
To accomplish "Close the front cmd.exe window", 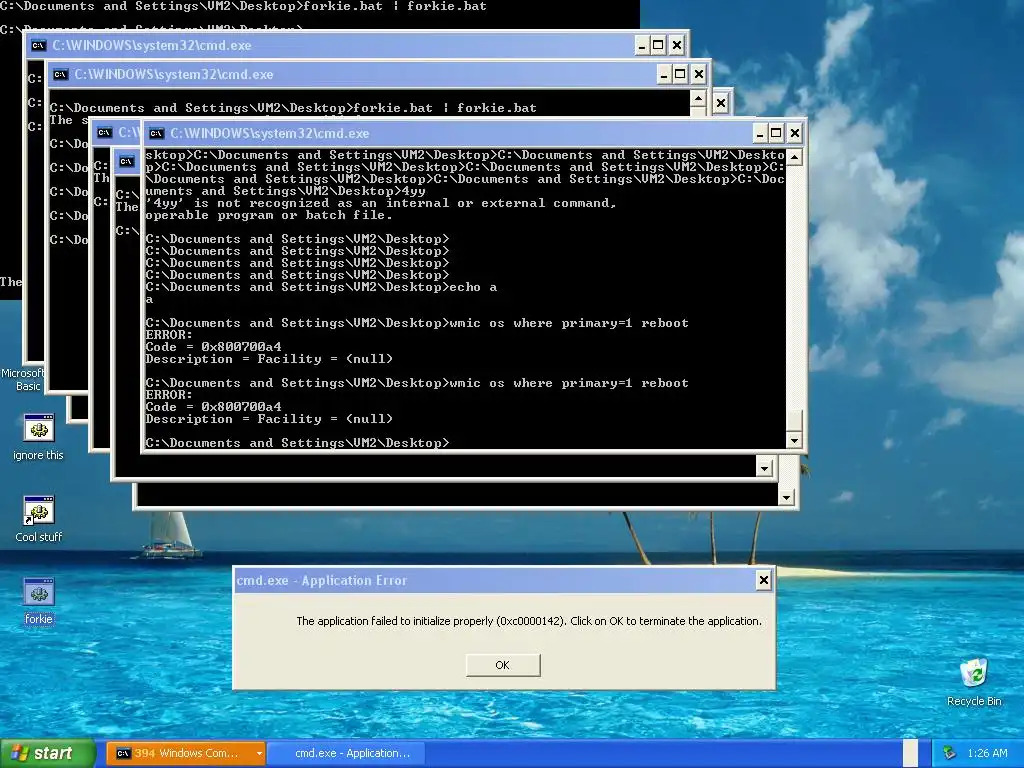I will pos(794,133).
